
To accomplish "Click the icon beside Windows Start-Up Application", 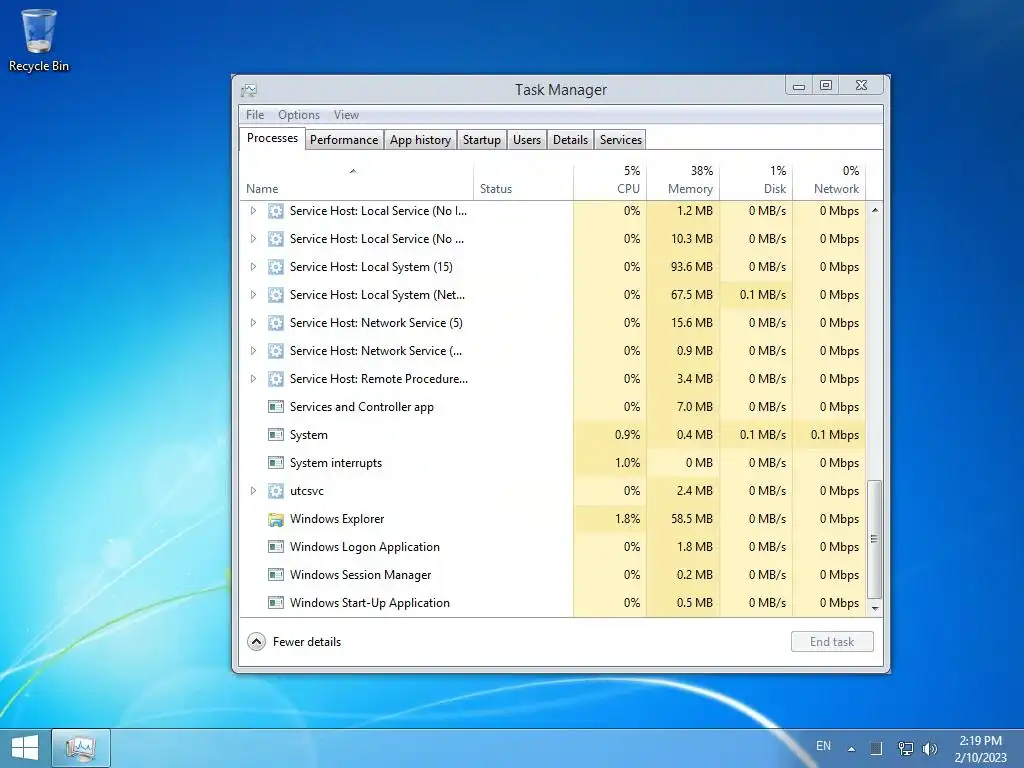I will (x=276, y=603).
